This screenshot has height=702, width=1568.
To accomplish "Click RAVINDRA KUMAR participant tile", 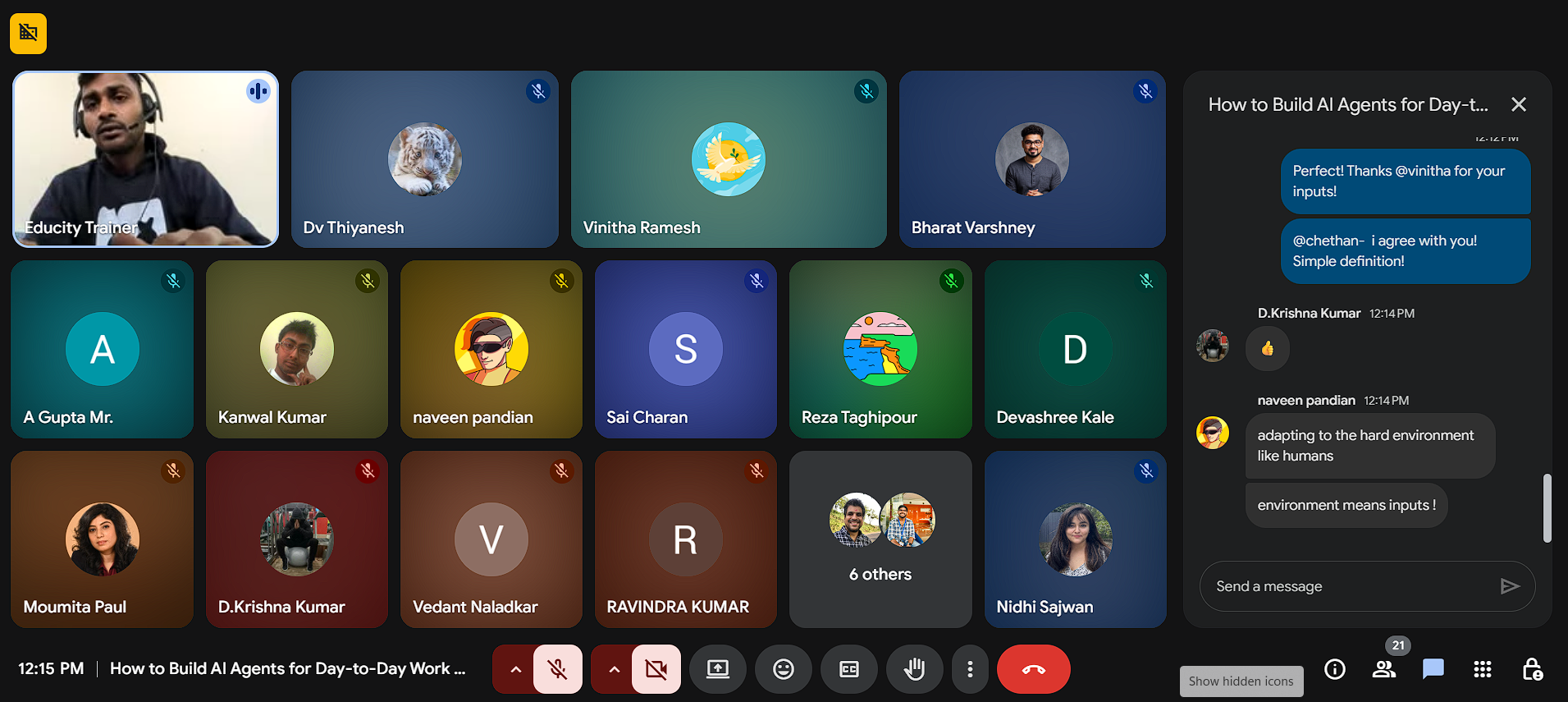I will (686, 539).
